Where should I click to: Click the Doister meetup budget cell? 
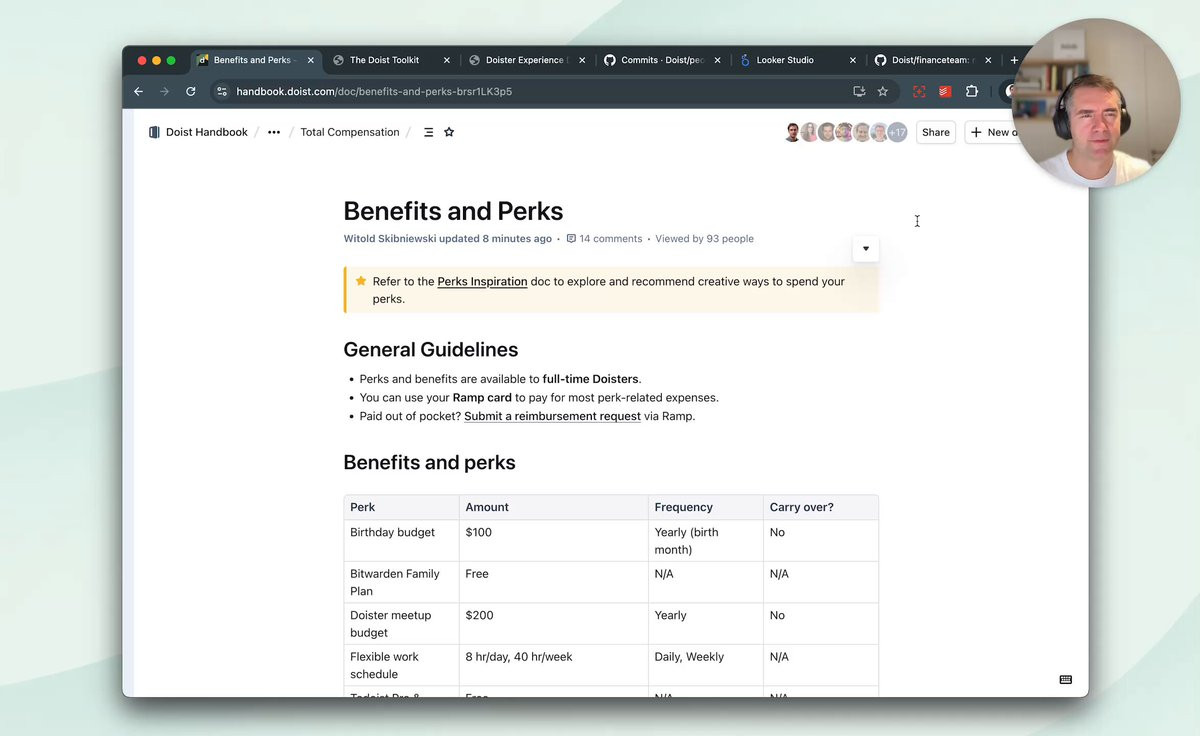[401, 624]
